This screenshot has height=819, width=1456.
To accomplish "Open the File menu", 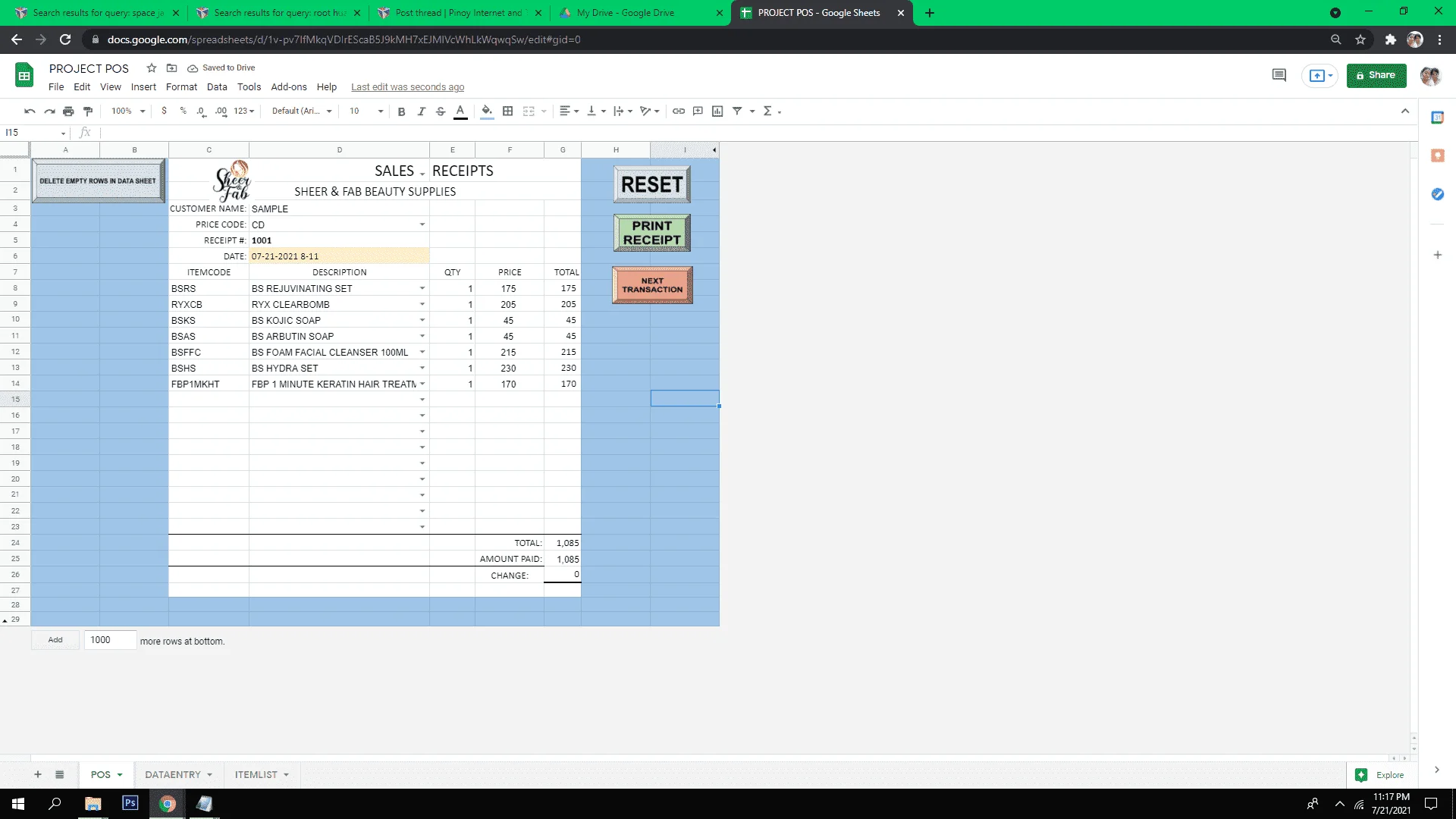I will point(56,86).
